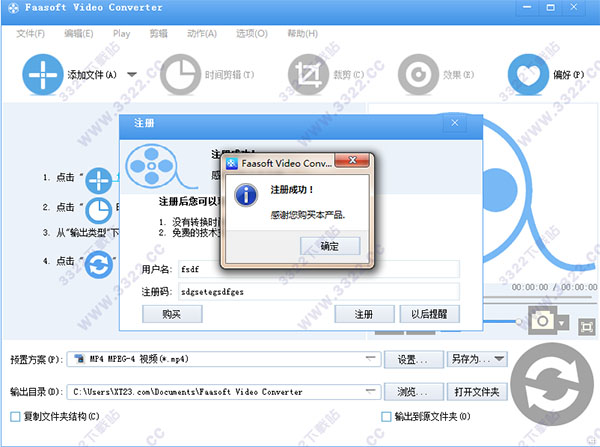Click the Time Trim clock icon

[180, 74]
